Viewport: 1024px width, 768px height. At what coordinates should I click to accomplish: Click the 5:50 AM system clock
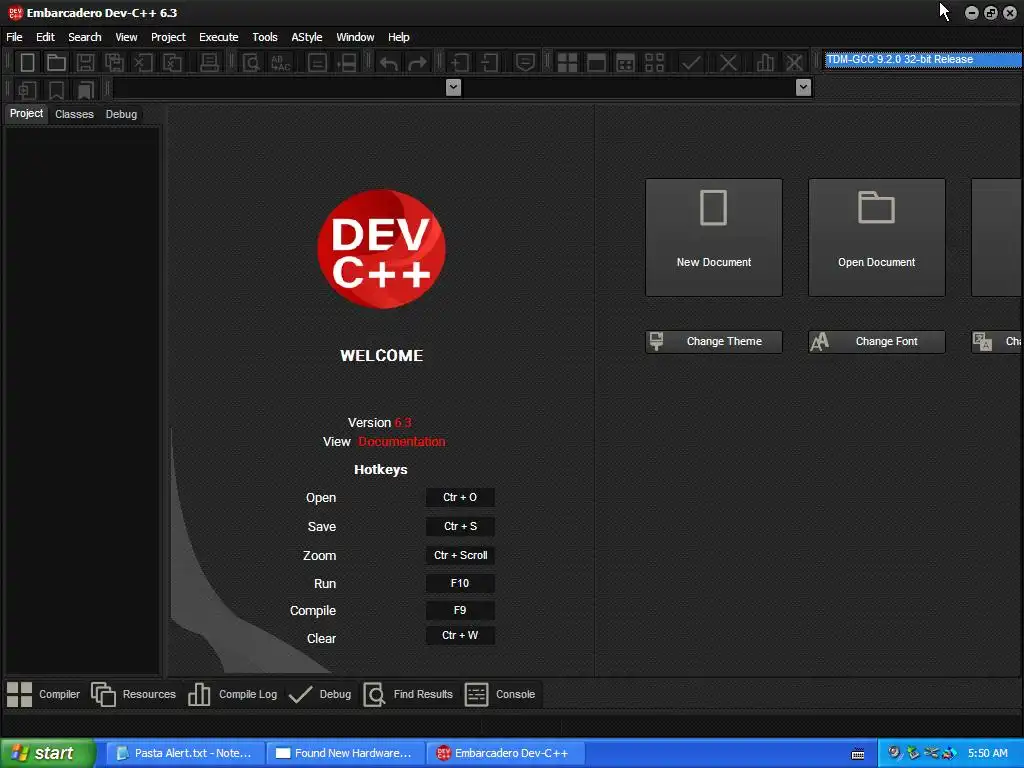pyautogui.click(x=987, y=754)
